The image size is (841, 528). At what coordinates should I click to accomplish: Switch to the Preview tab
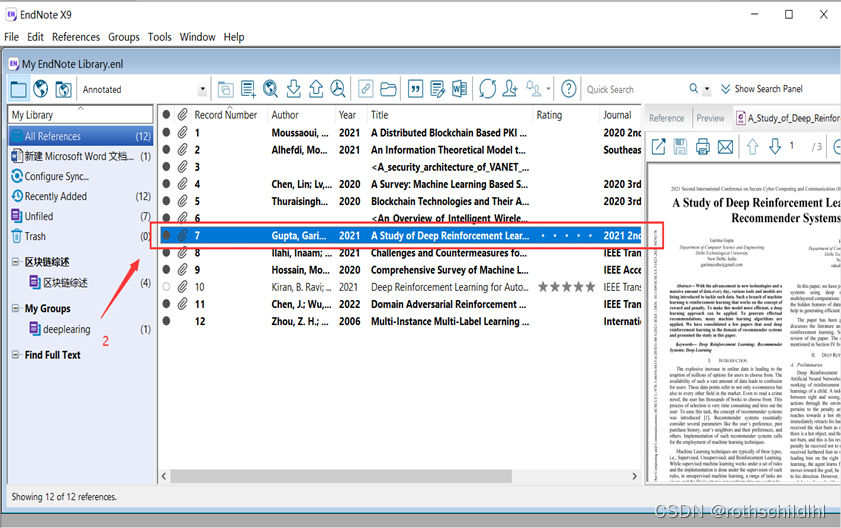(x=710, y=118)
